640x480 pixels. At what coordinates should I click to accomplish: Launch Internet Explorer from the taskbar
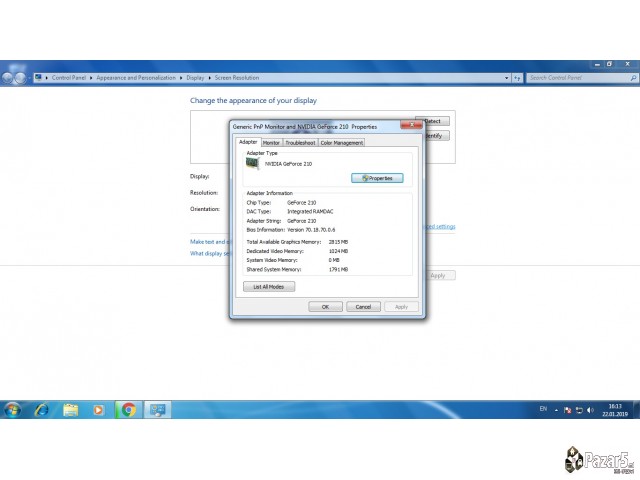click(41, 409)
